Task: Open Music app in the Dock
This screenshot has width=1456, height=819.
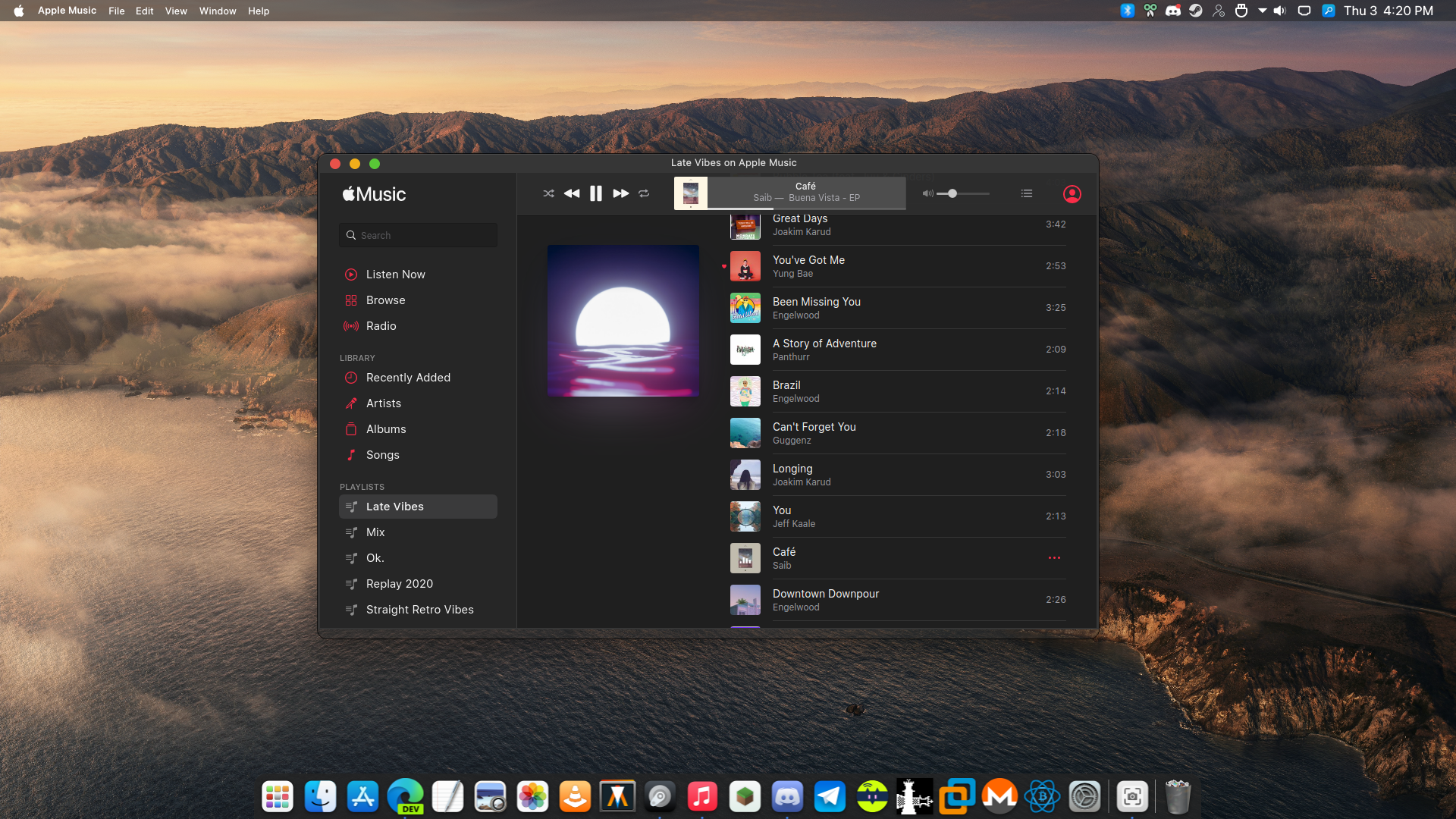Action: click(x=702, y=796)
